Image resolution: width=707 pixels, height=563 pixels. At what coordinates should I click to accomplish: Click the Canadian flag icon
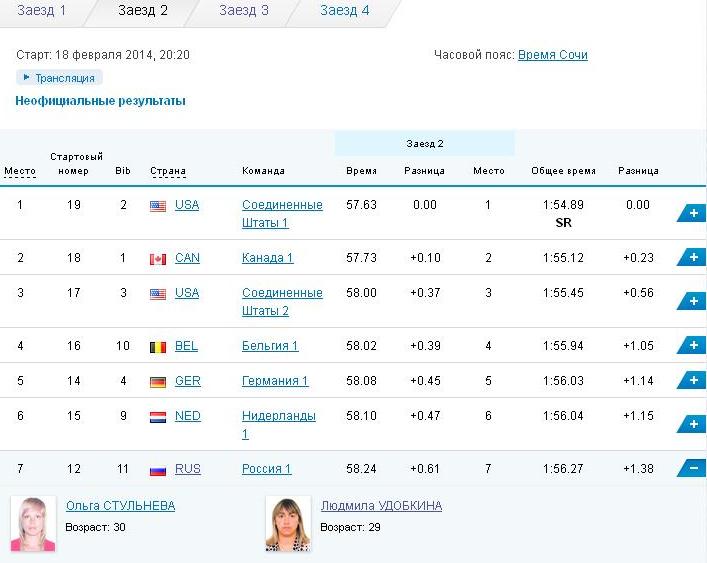158,259
